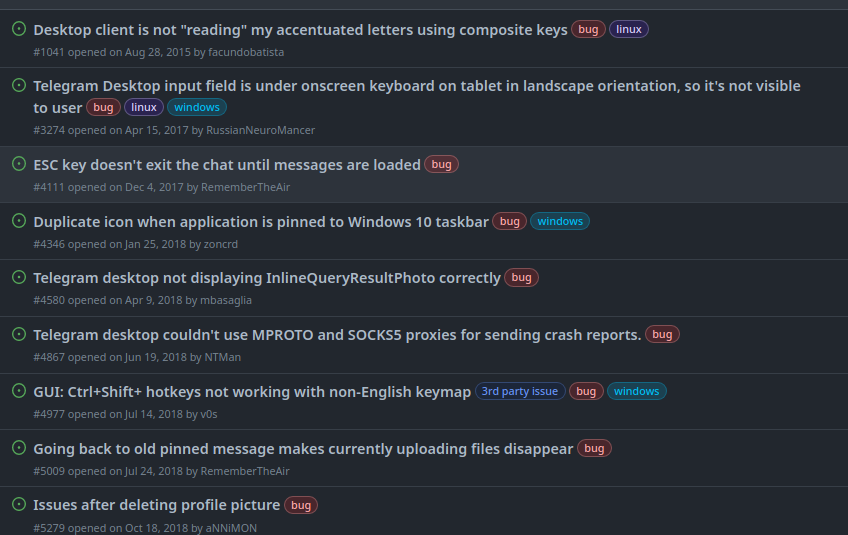Click open-issue icon for MPROTO proxies issue
Screen dimensions: 848x535
pos(18,334)
